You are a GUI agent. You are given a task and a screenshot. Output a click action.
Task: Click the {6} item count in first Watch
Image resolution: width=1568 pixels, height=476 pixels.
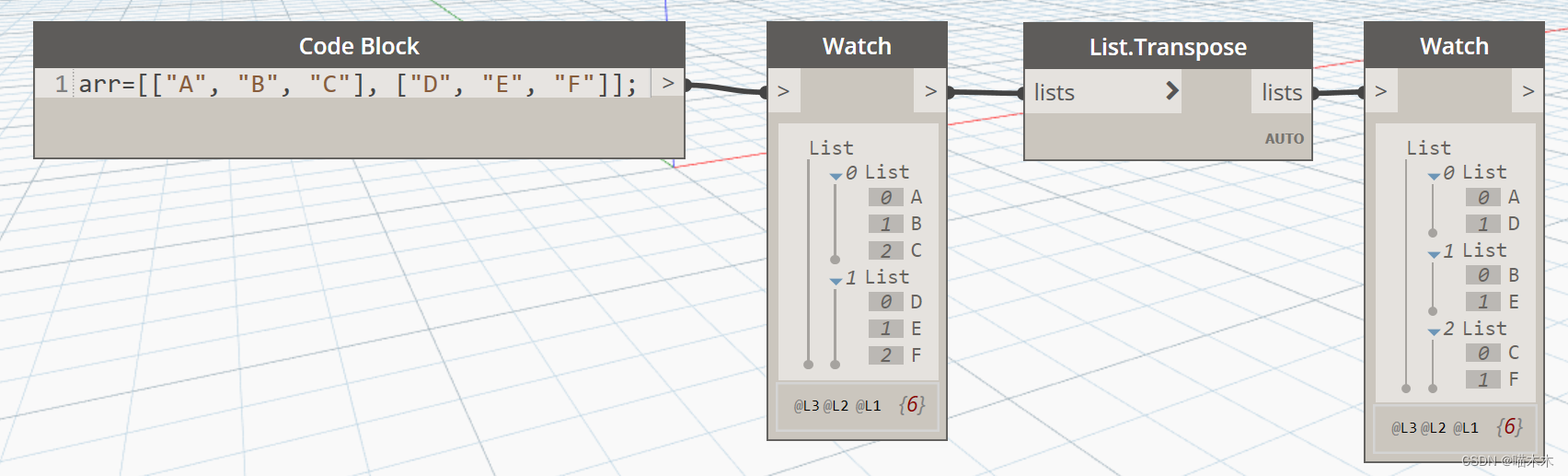tap(911, 404)
